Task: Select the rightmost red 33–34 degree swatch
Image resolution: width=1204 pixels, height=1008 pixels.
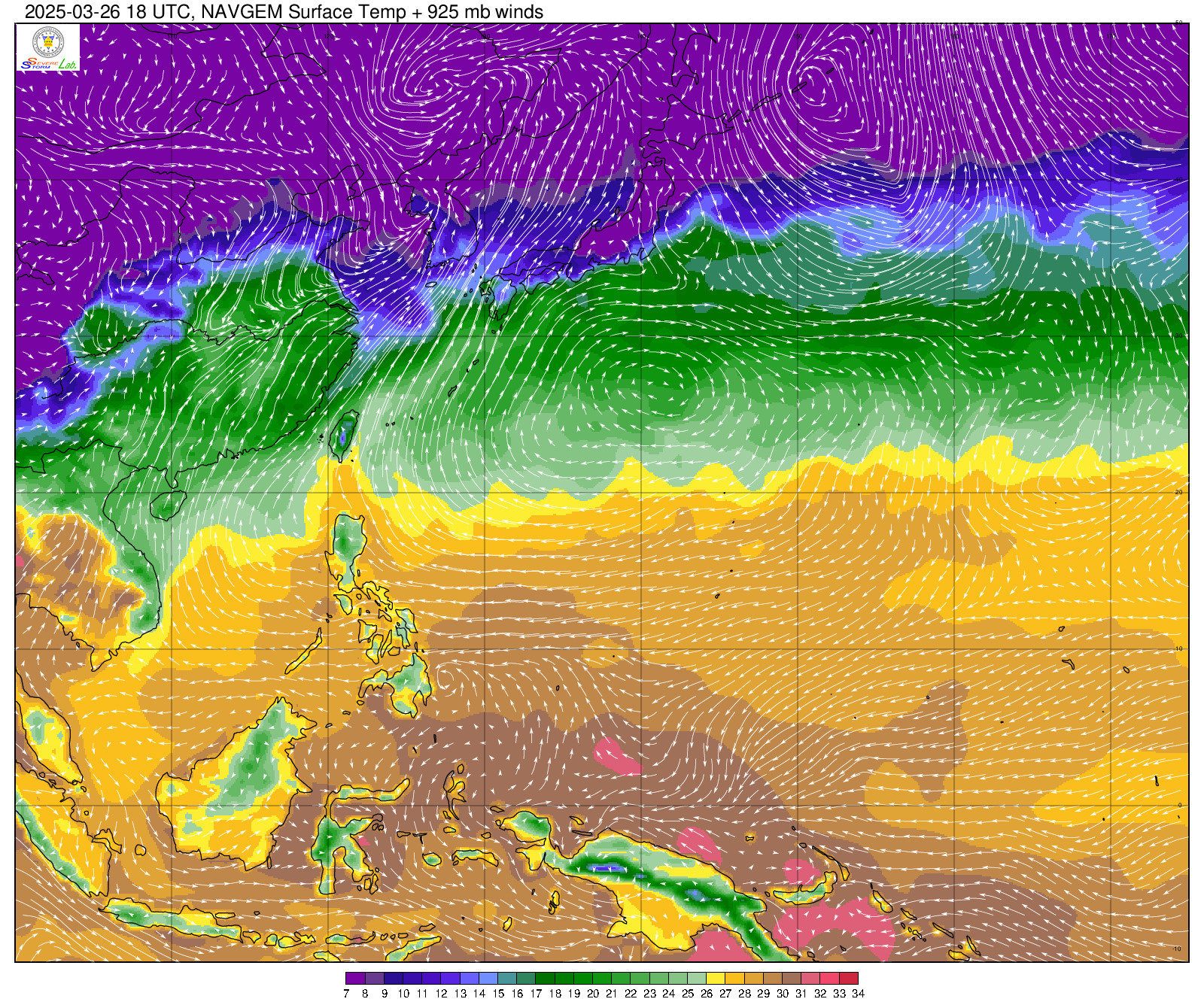Action: [x=849, y=979]
